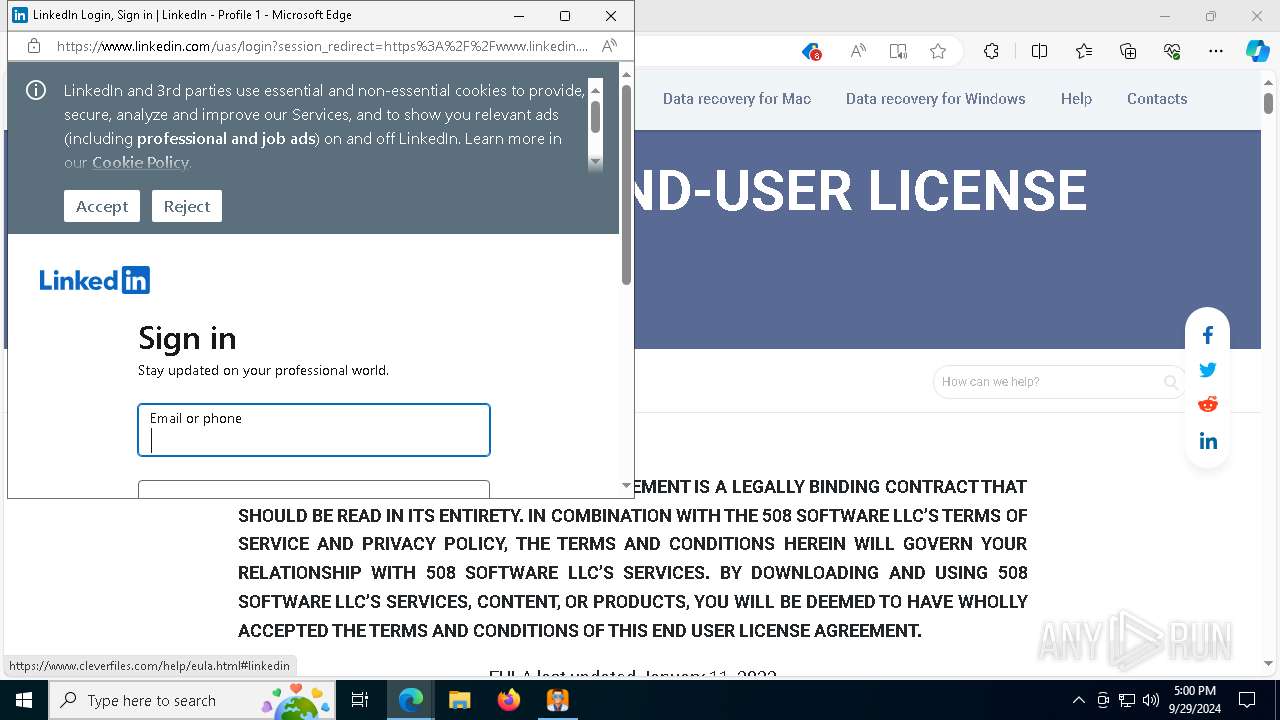Open Edge Settings and more menu
This screenshot has width=1280, height=720.
pos(1216,52)
